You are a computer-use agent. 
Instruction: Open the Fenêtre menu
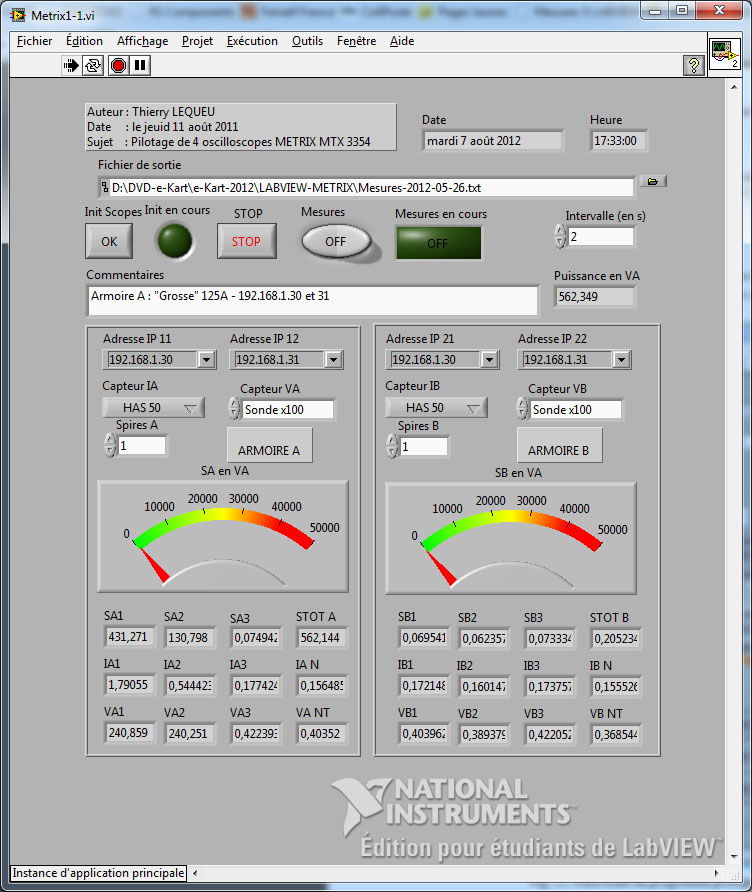pos(356,41)
